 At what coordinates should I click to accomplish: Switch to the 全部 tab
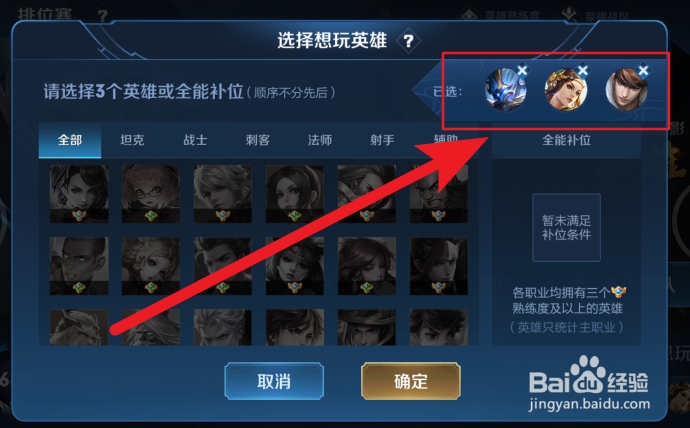click(70, 140)
